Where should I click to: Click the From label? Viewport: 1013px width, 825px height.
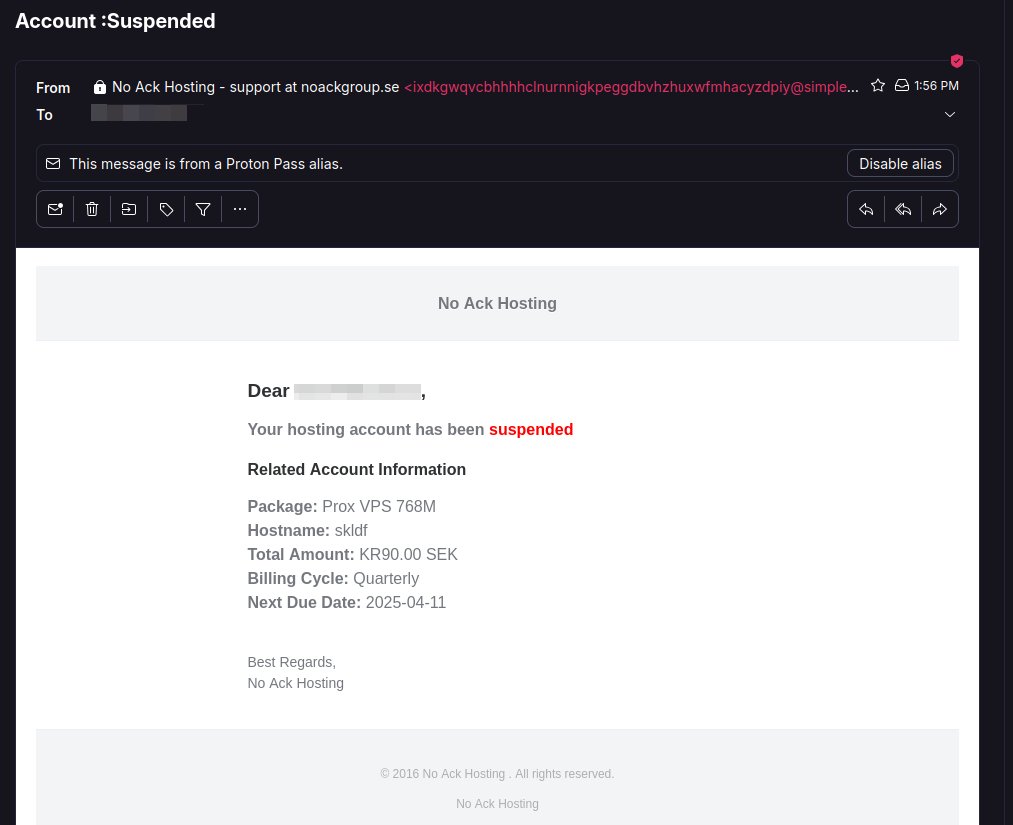click(x=53, y=87)
